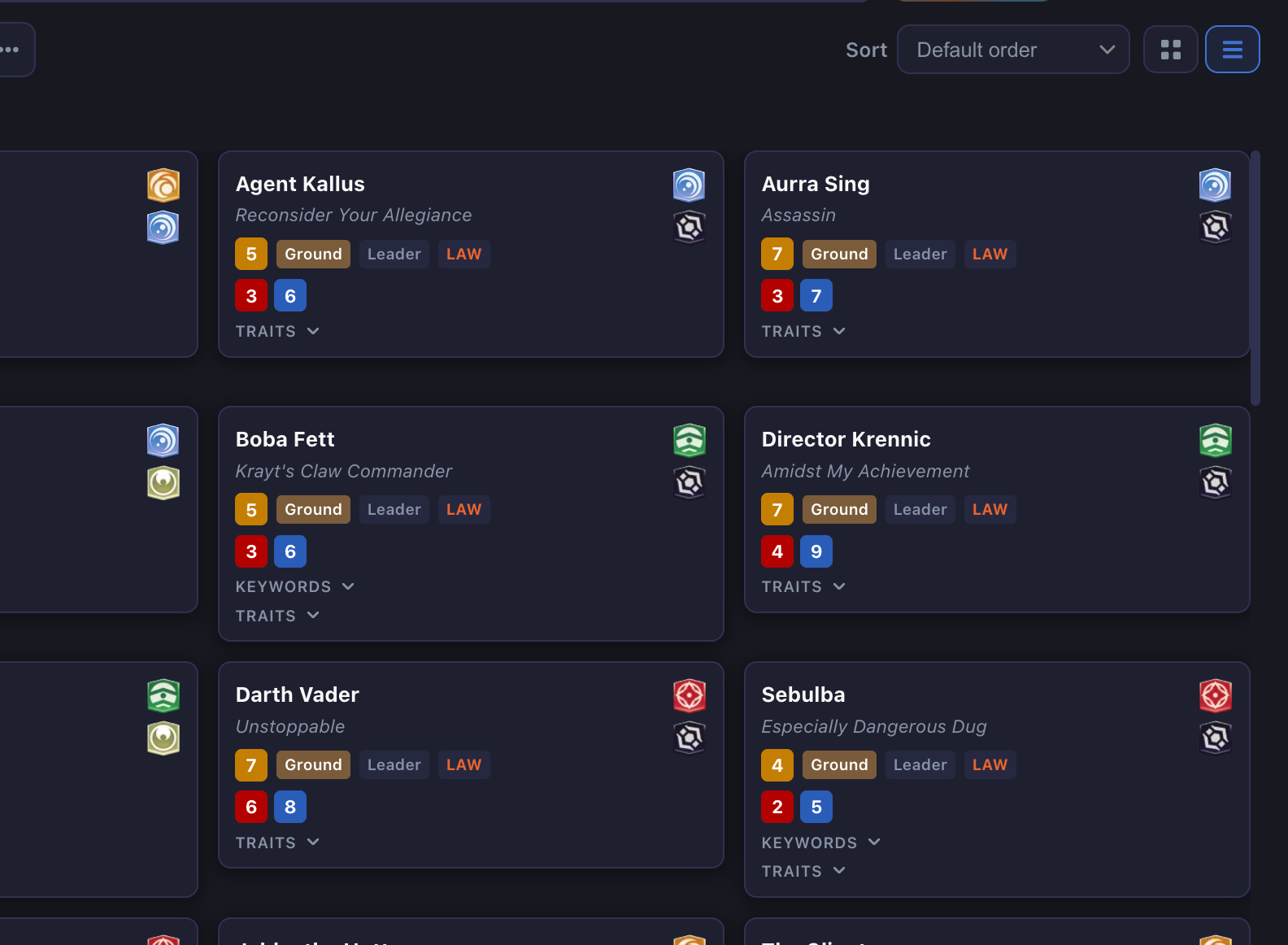Expand Traits on Agent Kallus card
This screenshot has height=945, width=1288.
click(x=277, y=331)
